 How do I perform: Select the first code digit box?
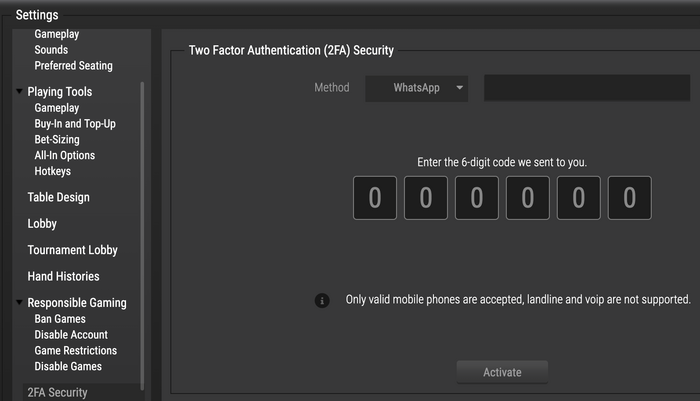tap(375, 198)
